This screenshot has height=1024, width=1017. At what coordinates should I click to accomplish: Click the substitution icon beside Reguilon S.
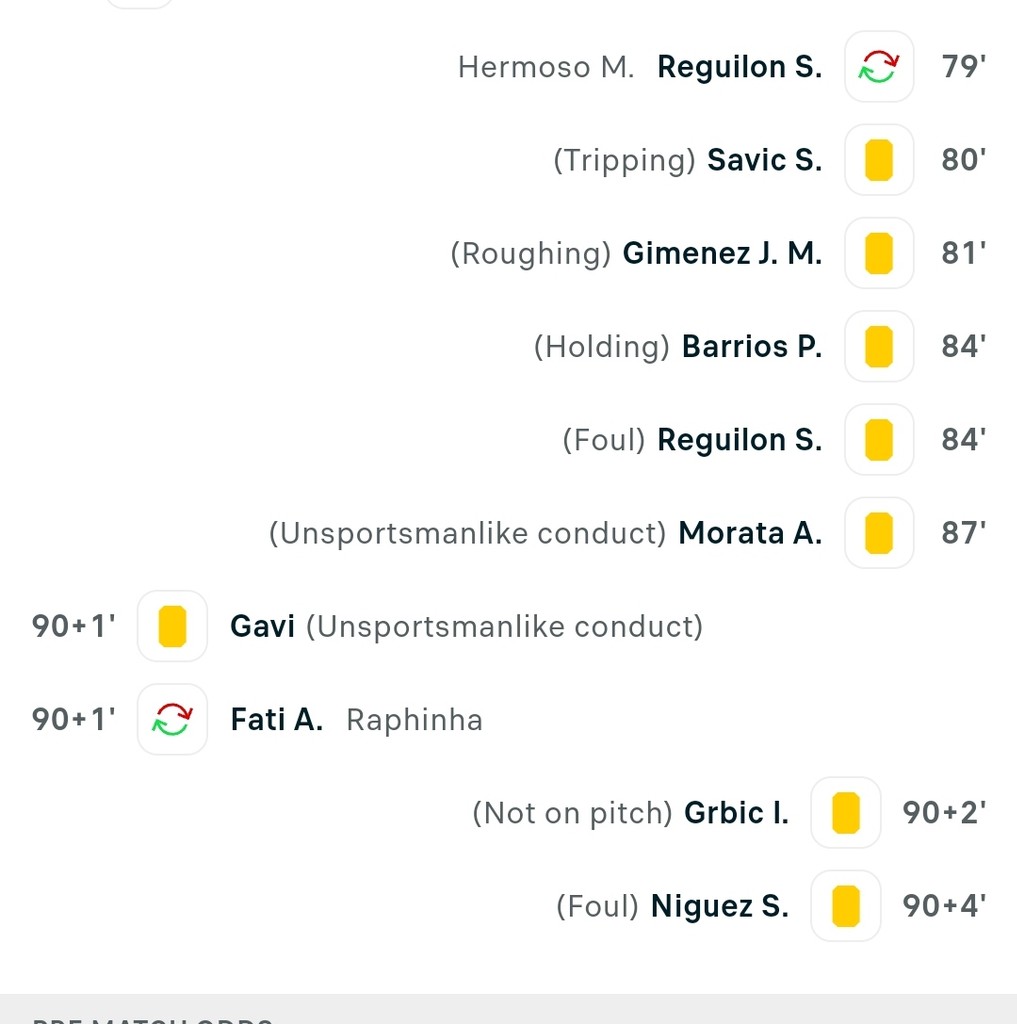pyautogui.click(x=878, y=67)
